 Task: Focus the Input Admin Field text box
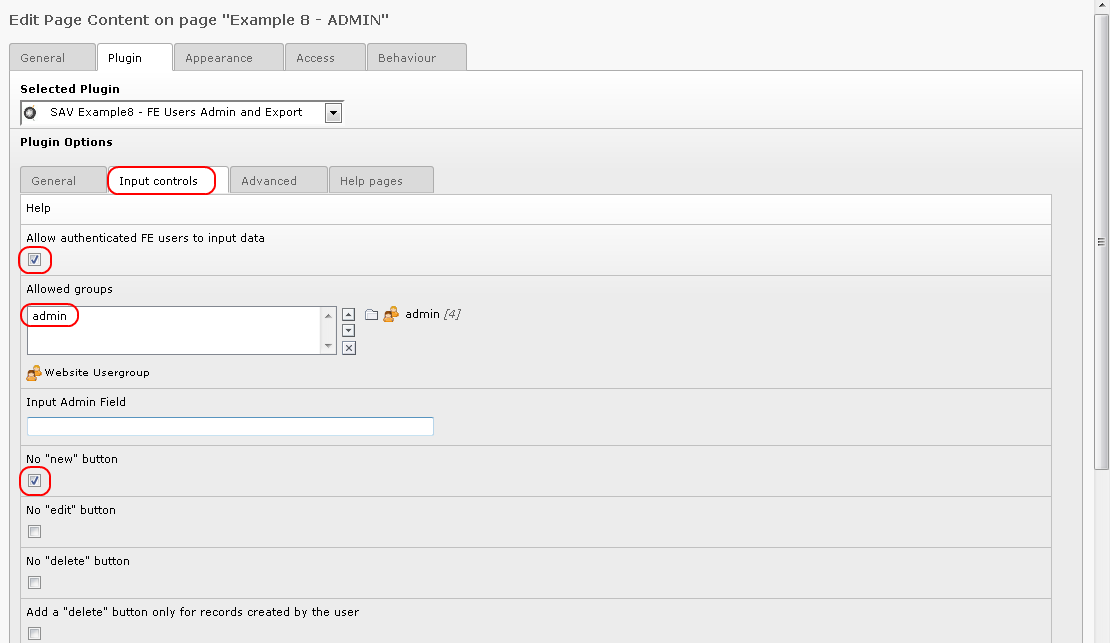click(230, 426)
